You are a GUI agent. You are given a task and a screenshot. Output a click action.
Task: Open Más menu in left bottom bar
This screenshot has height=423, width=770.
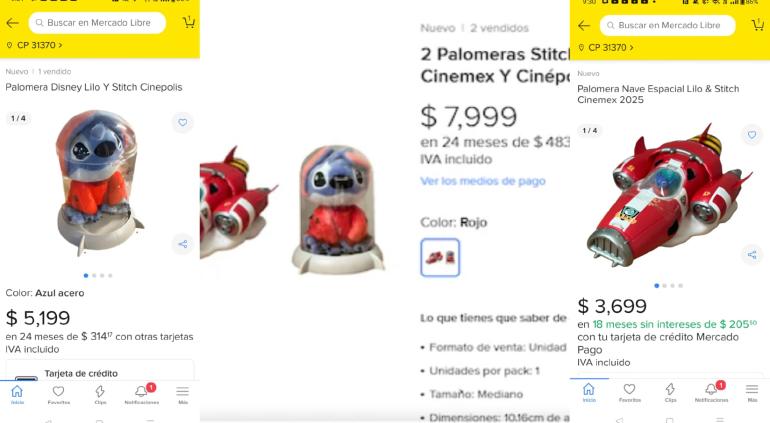pos(183,395)
